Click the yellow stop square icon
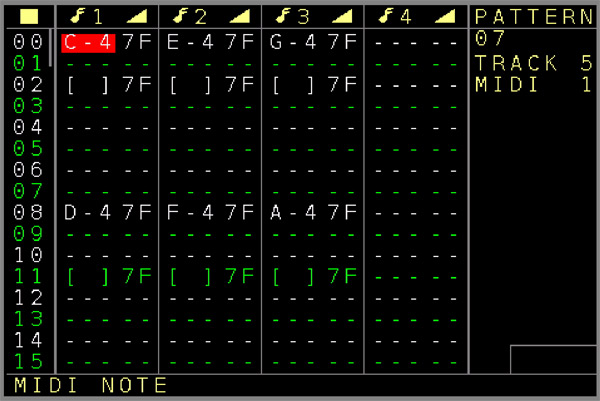The height and width of the screenshot is (401, 600). (29, 16)
